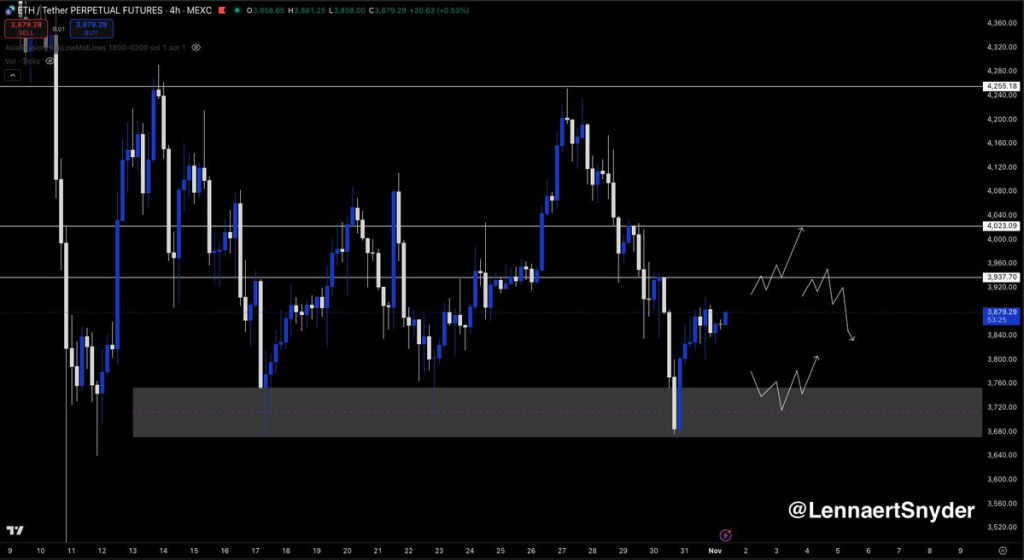
Task: Select the 4,023.09 horizontal line price label
Action: coord(1001,226)
